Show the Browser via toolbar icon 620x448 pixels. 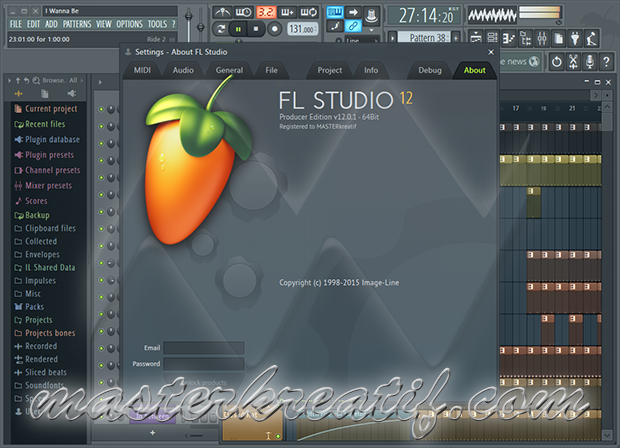525,38
